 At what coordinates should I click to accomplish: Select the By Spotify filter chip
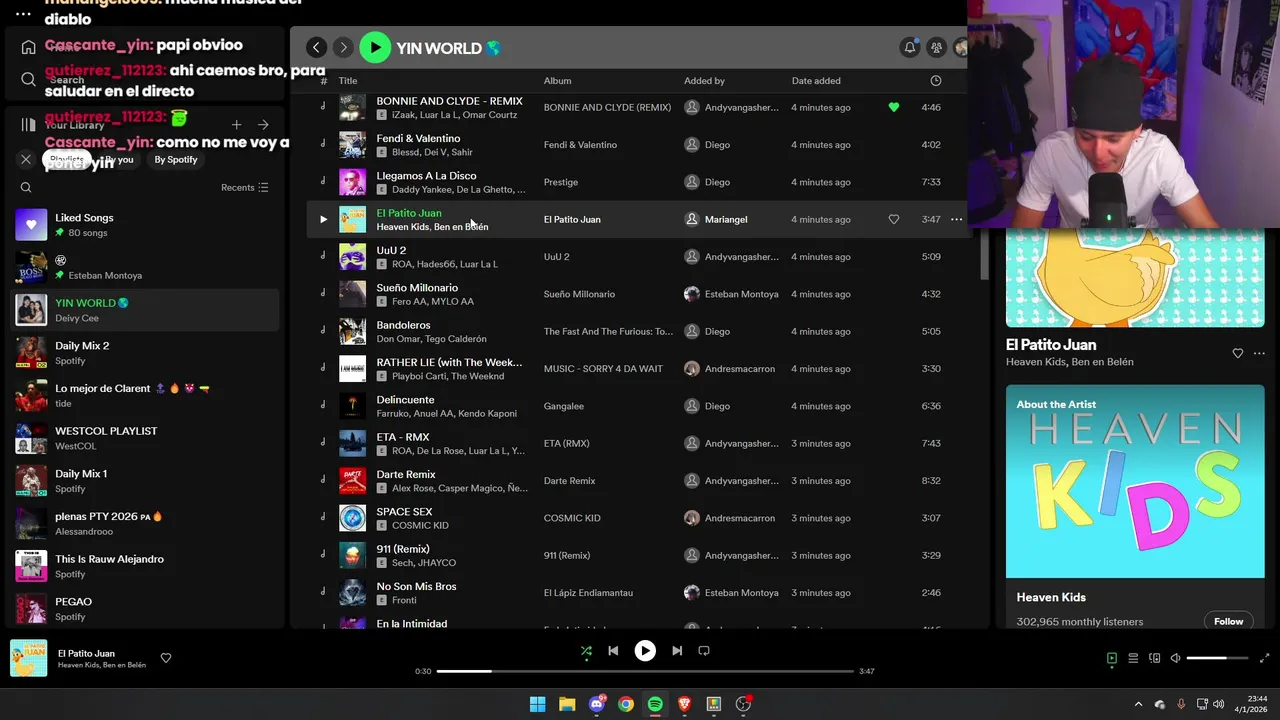pos(176,159)
